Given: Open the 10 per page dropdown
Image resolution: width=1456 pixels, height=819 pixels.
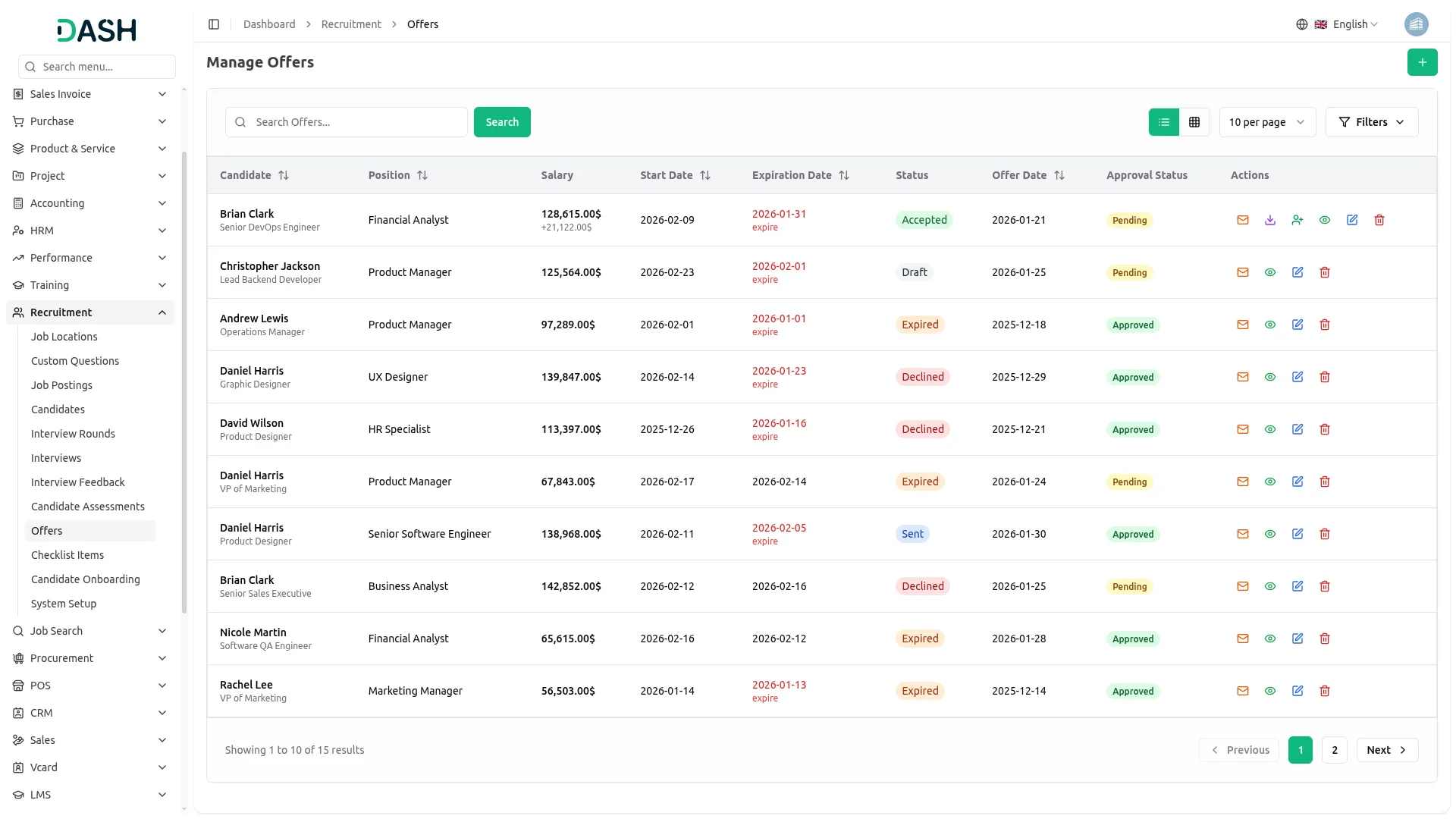Looking at the screenshot, I should coord(1266,122).
